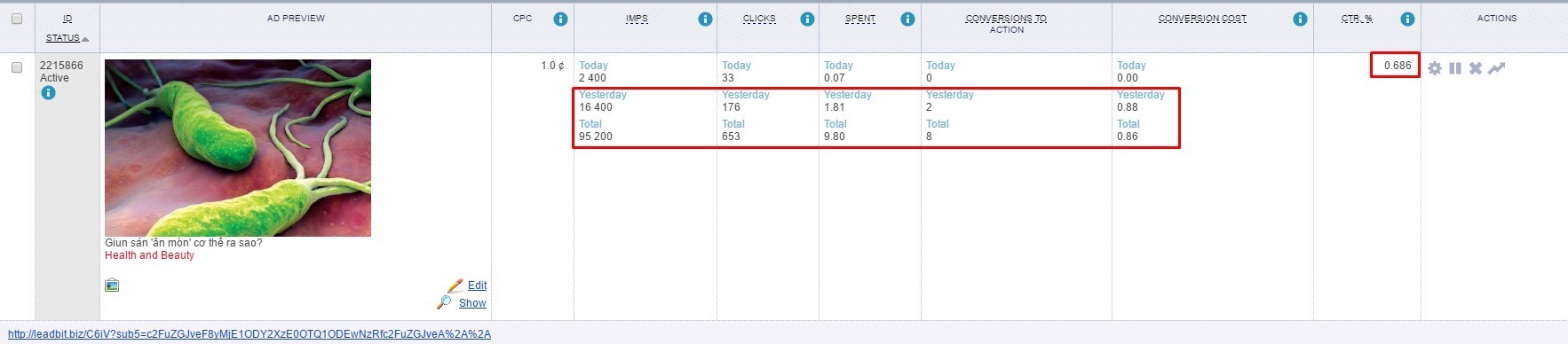Click info icon under Active status

[x=48, y=92]
